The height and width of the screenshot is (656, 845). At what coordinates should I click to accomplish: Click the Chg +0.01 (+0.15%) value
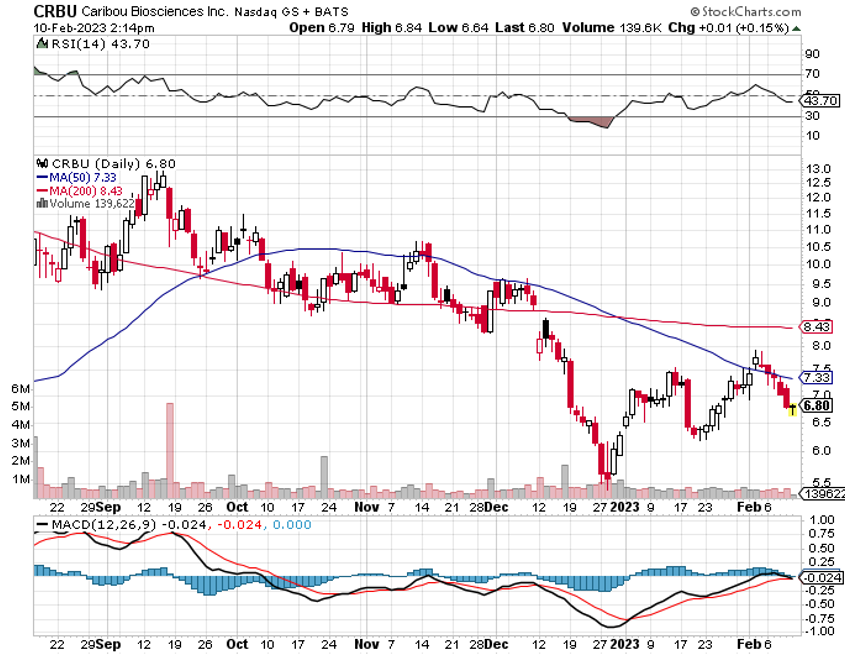729,27
